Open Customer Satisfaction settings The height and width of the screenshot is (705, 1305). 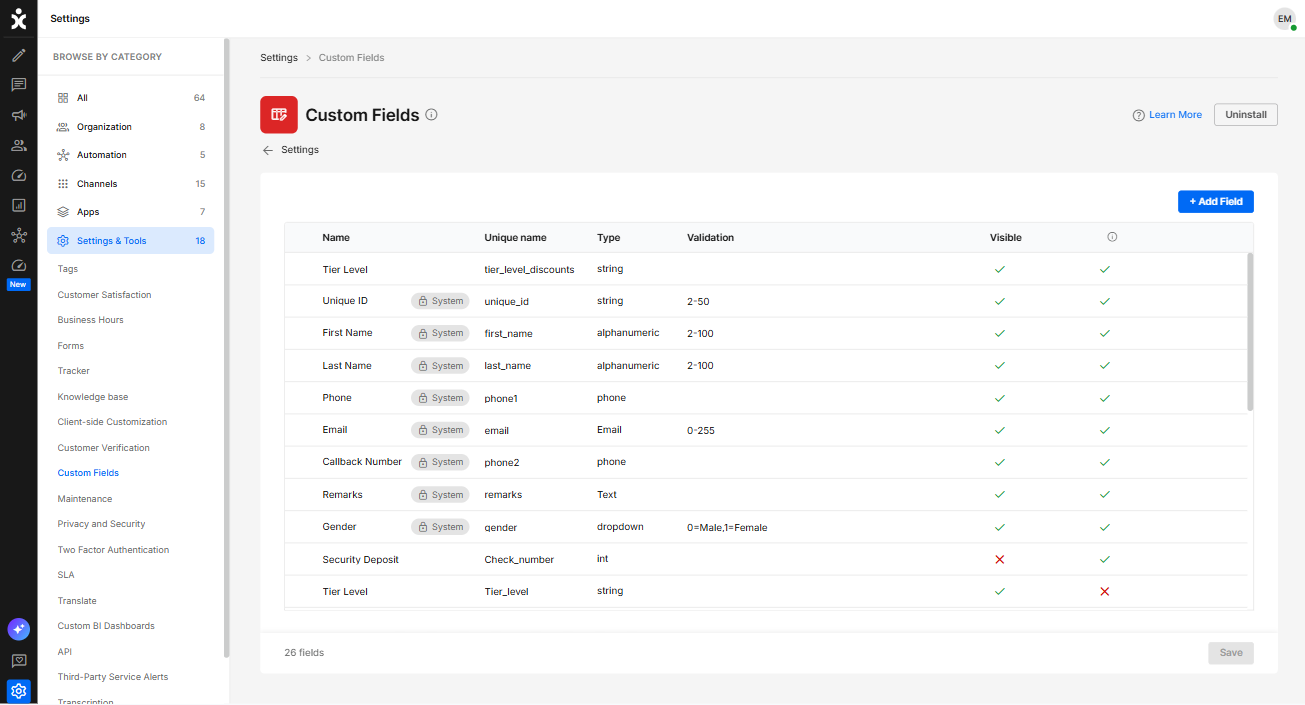[x=104, y=295]
